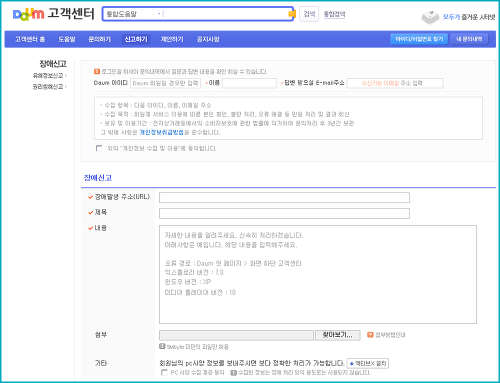Viewport: 500px width, 383px height.
Task: Open 유해정보신고 in the left sidebar
Action: 49,76
